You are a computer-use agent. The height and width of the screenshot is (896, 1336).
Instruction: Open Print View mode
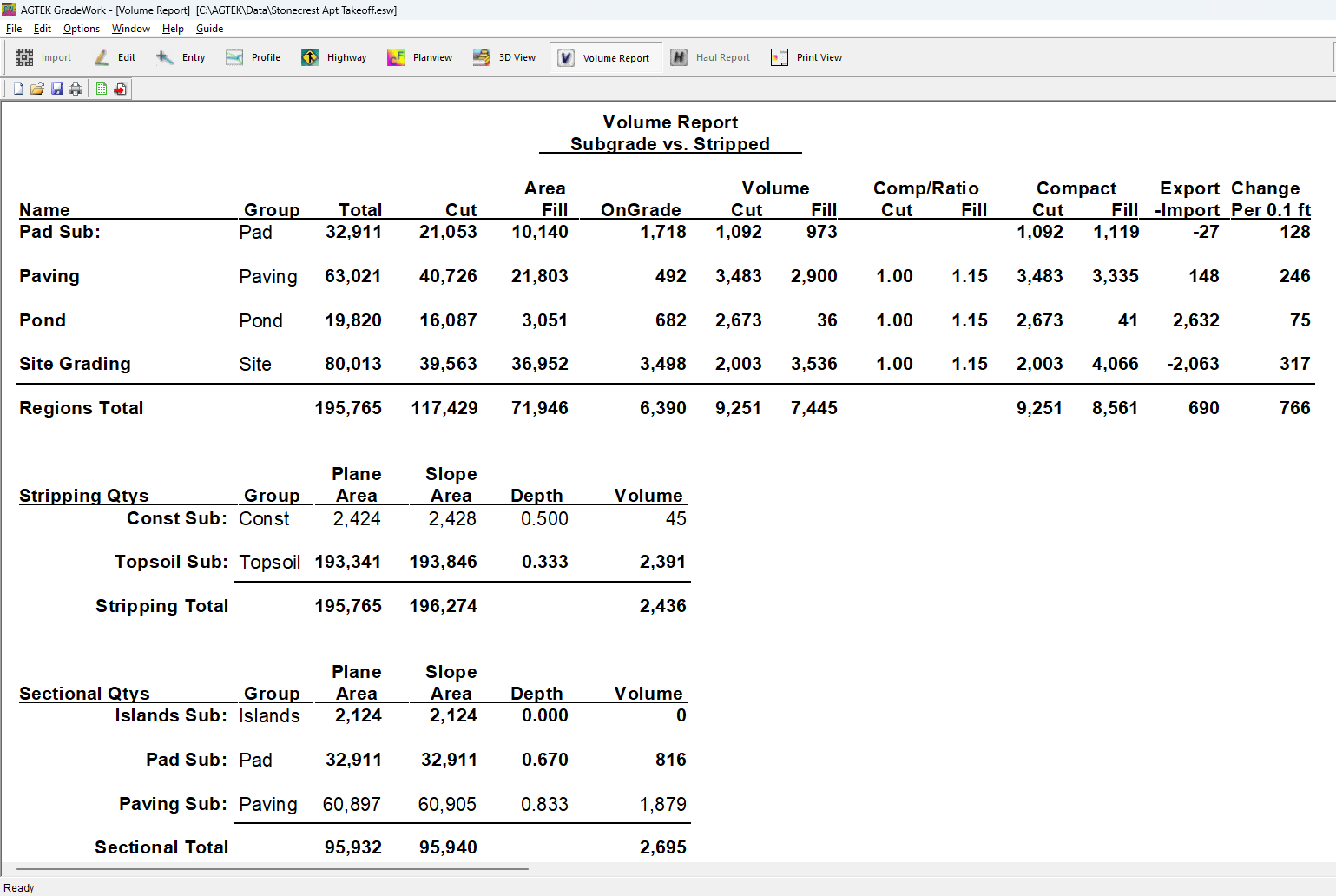point(806,57)
